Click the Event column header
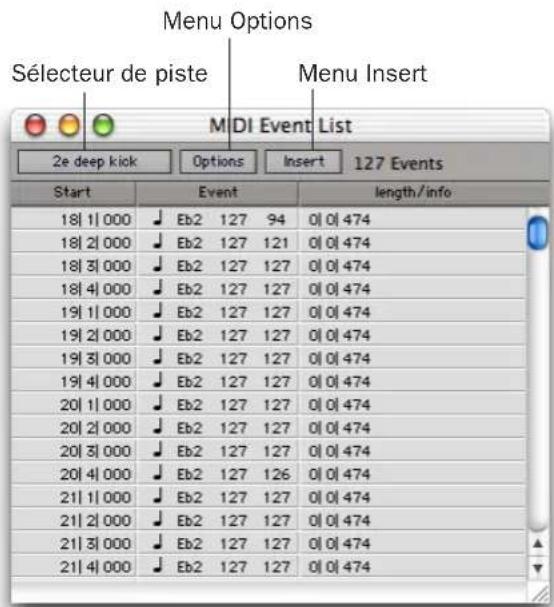The height and width of the screenshot is (607, 554). point(217,192)
